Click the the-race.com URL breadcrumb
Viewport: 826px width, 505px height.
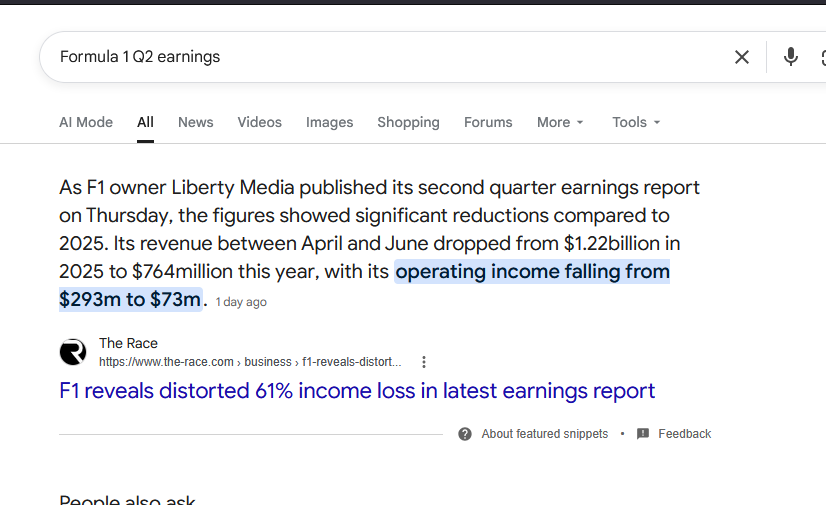(250, 362)
